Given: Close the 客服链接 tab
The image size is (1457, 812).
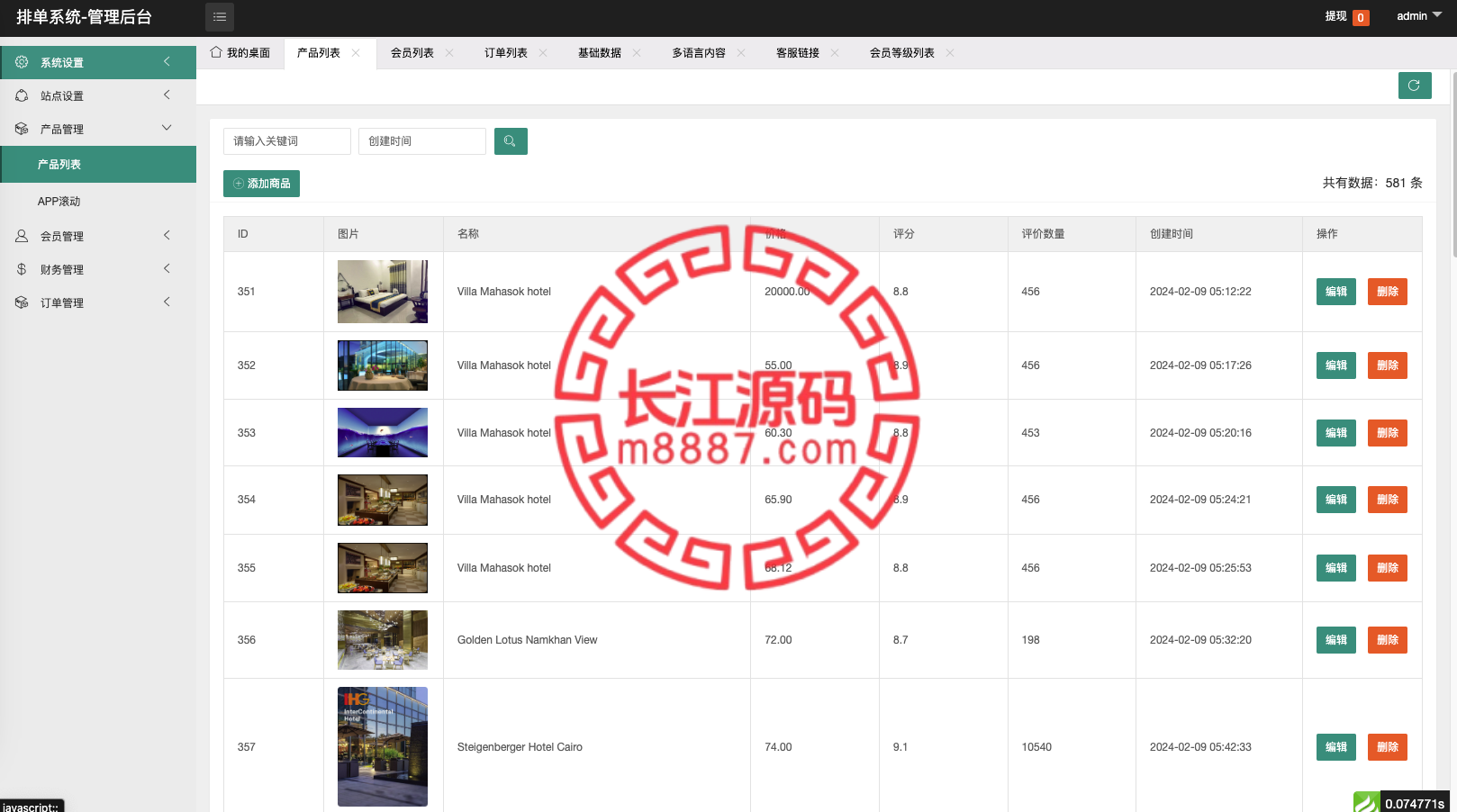Looking at the screenshot, I should 835,53.
